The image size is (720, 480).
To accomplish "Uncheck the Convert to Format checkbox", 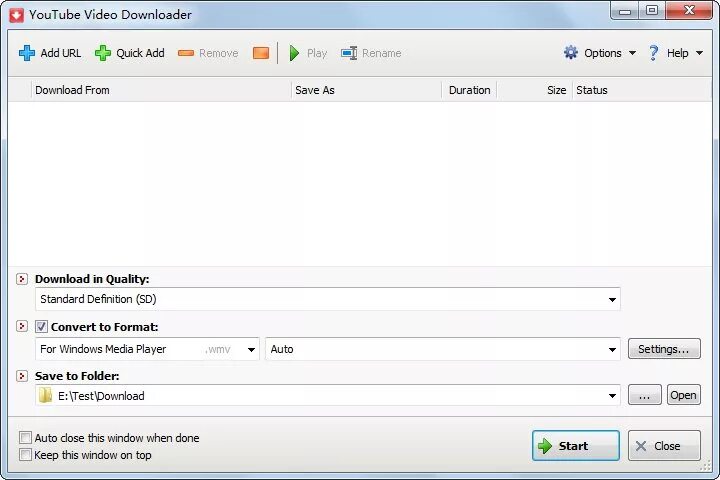I will point(41,327).
